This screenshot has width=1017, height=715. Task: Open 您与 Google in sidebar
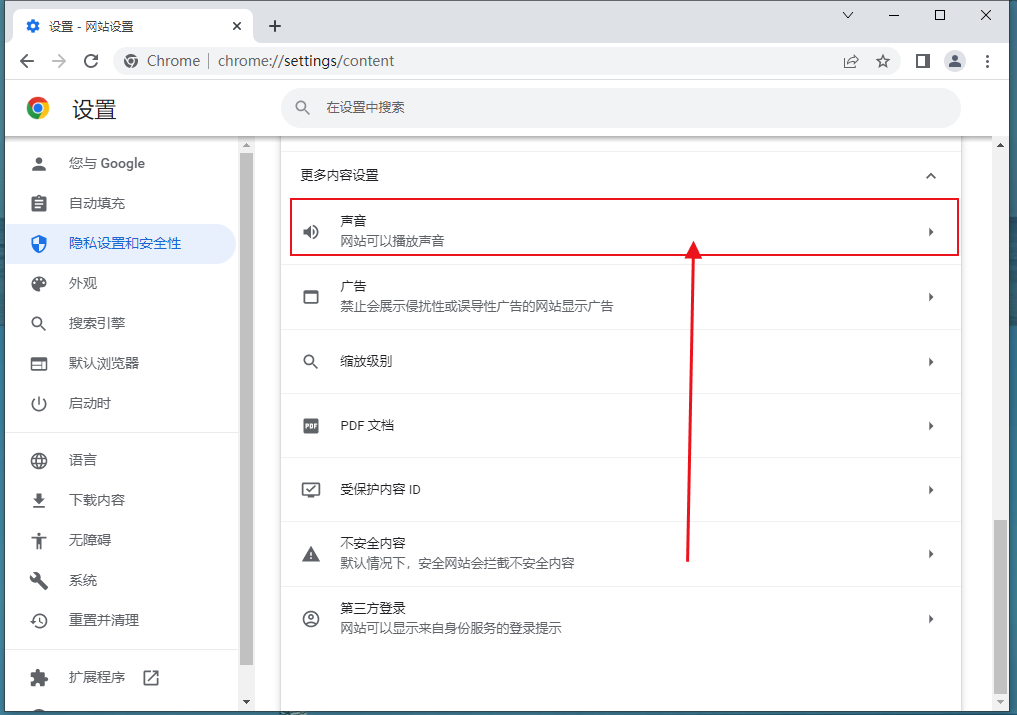point(121,164)
